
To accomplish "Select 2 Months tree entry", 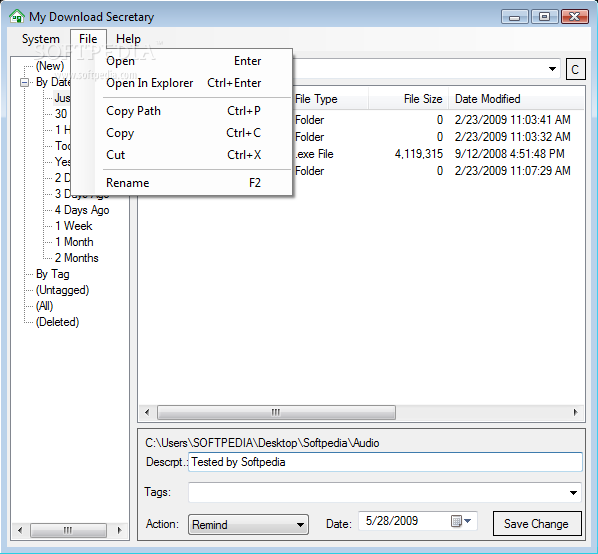I will click(x=77, y=258).
